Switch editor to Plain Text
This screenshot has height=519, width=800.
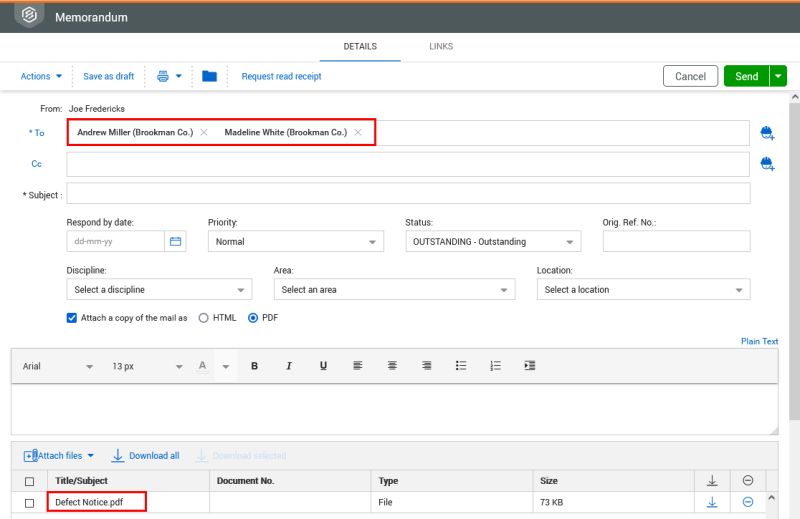tap(759, 341)
